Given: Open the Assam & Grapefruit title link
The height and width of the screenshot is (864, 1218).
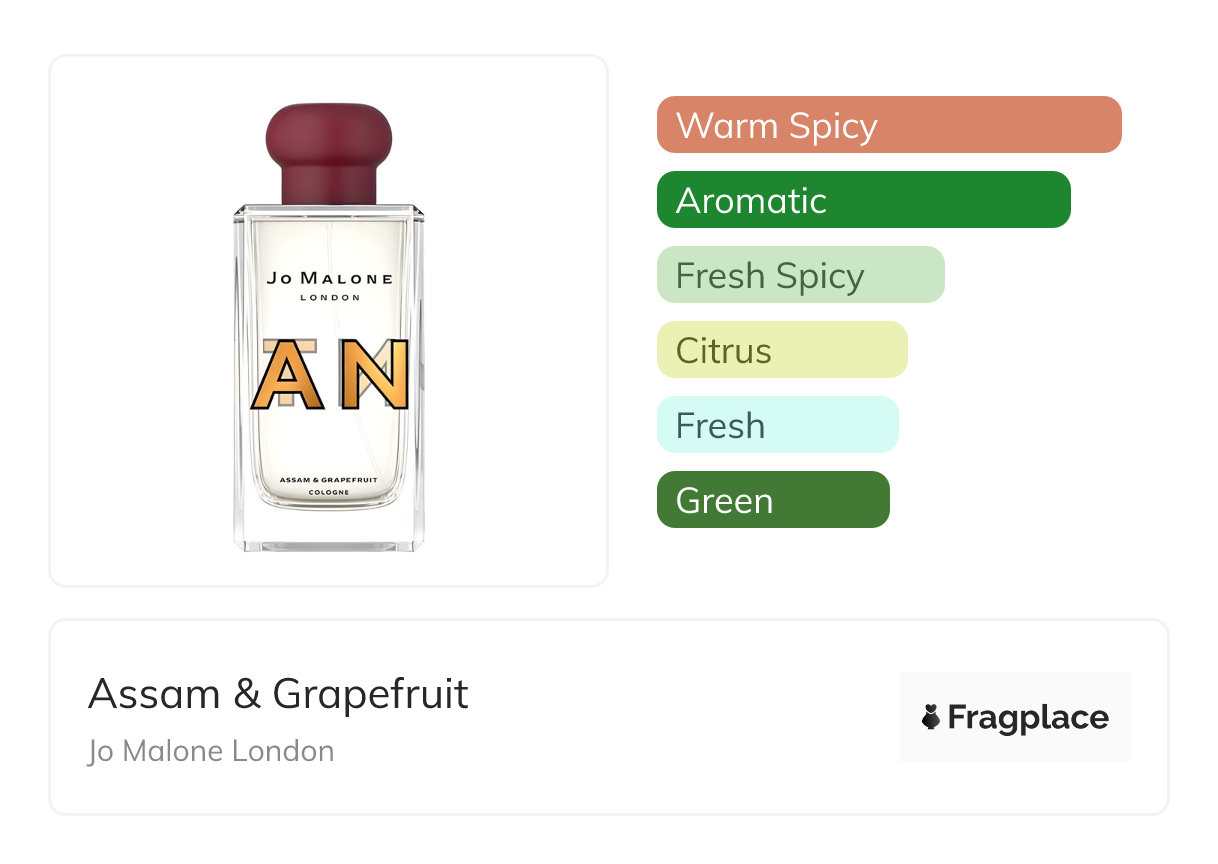Looking at the screenshot, I should pos(278,693).
